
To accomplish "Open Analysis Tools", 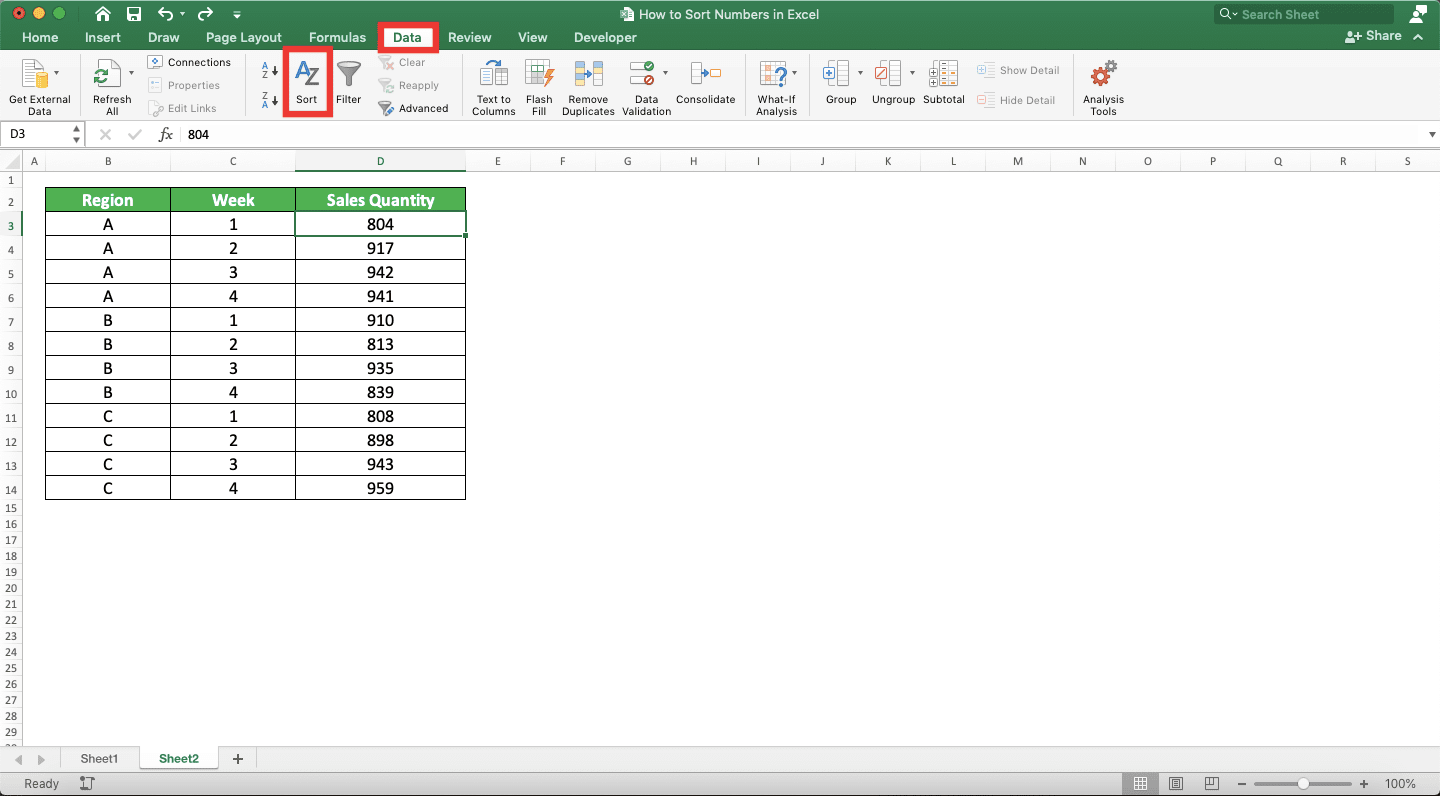I will [1103, 87].
